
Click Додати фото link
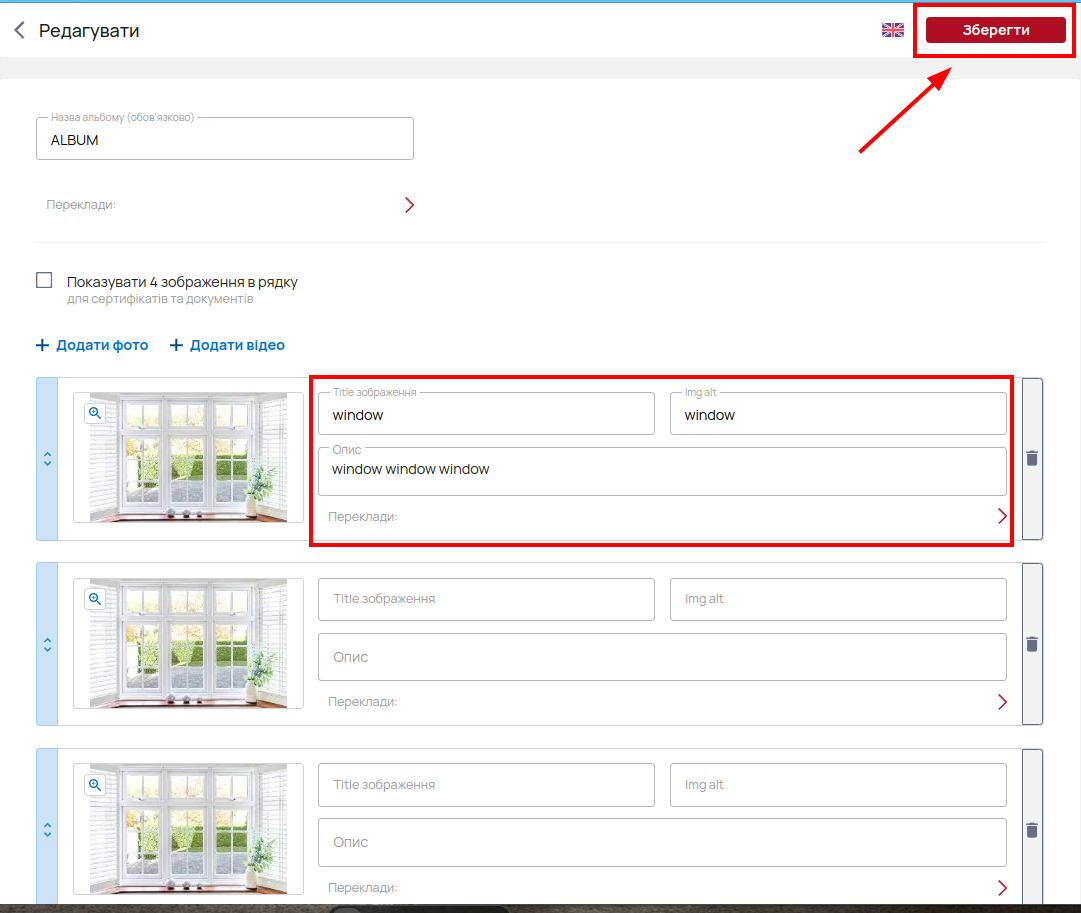tap(92, 345)
